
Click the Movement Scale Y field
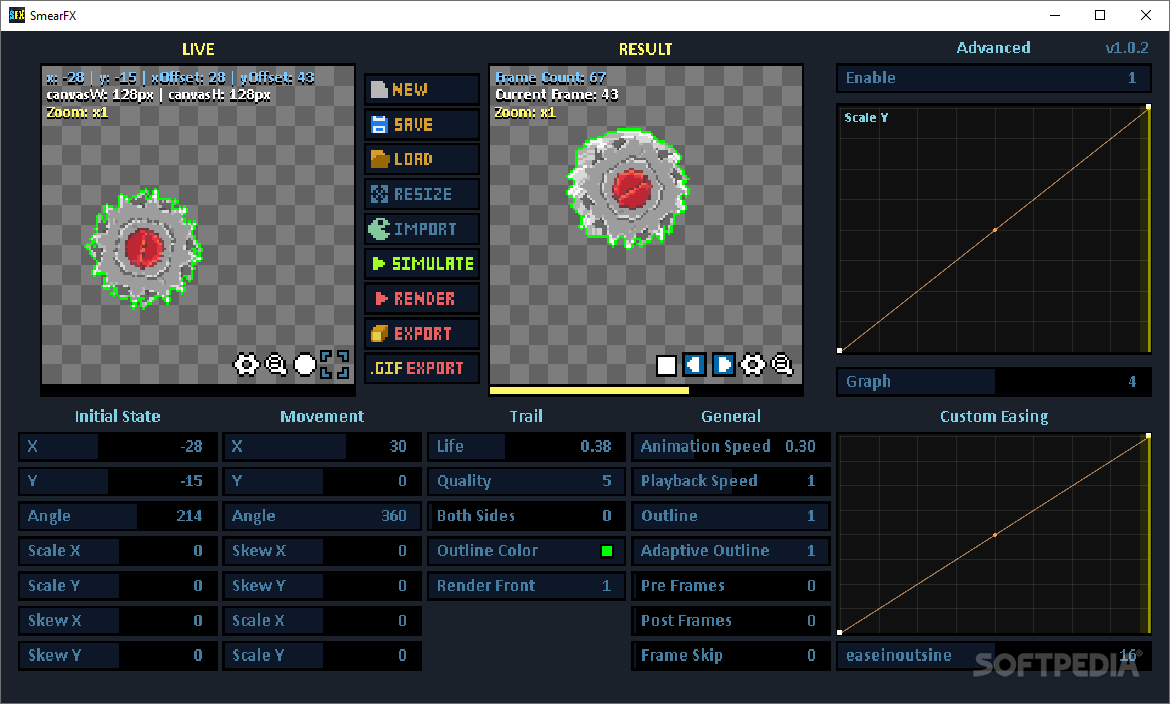point(322,655)
